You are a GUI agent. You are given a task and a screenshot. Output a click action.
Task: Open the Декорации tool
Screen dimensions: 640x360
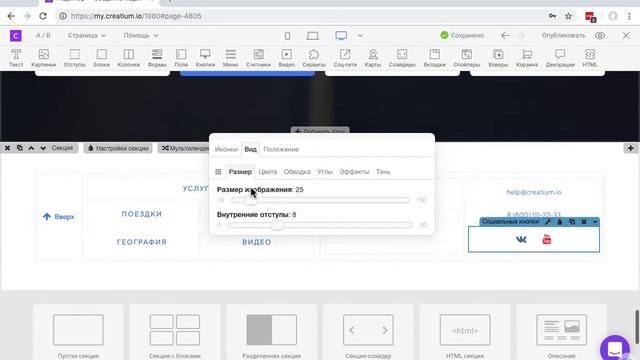point(560,58)
